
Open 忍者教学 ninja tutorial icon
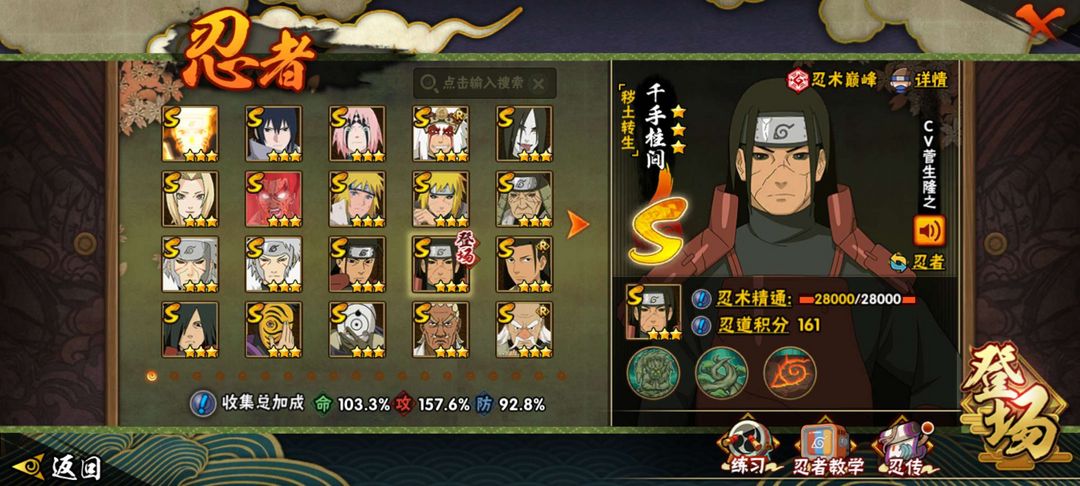coord(828,450)
